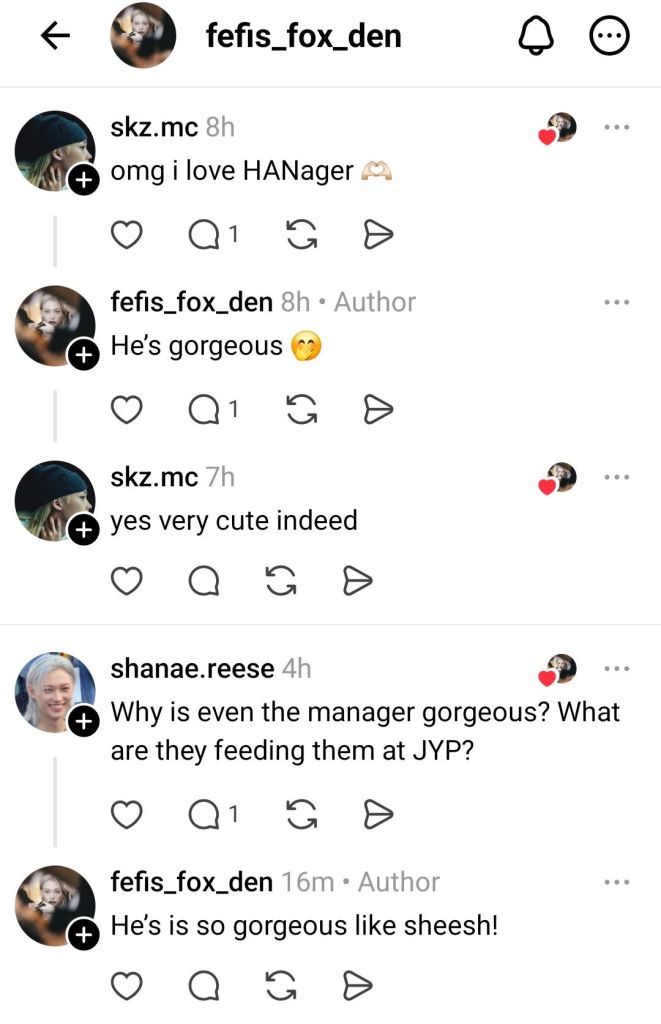Open the shanae.reese profile link
This screenshot has width=661, height=1024.
[192, 668]
